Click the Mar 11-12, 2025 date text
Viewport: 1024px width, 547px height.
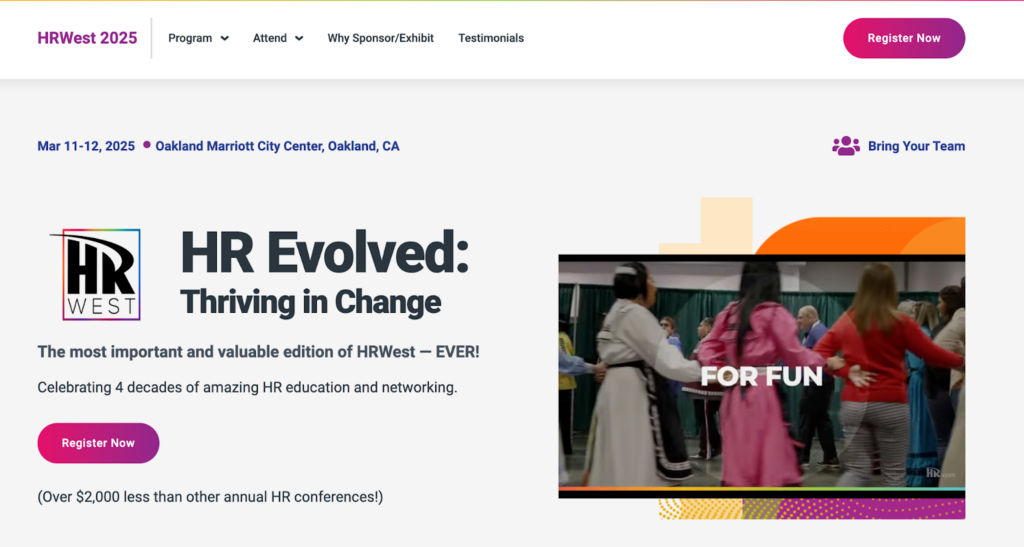click(x=86, y=146)
